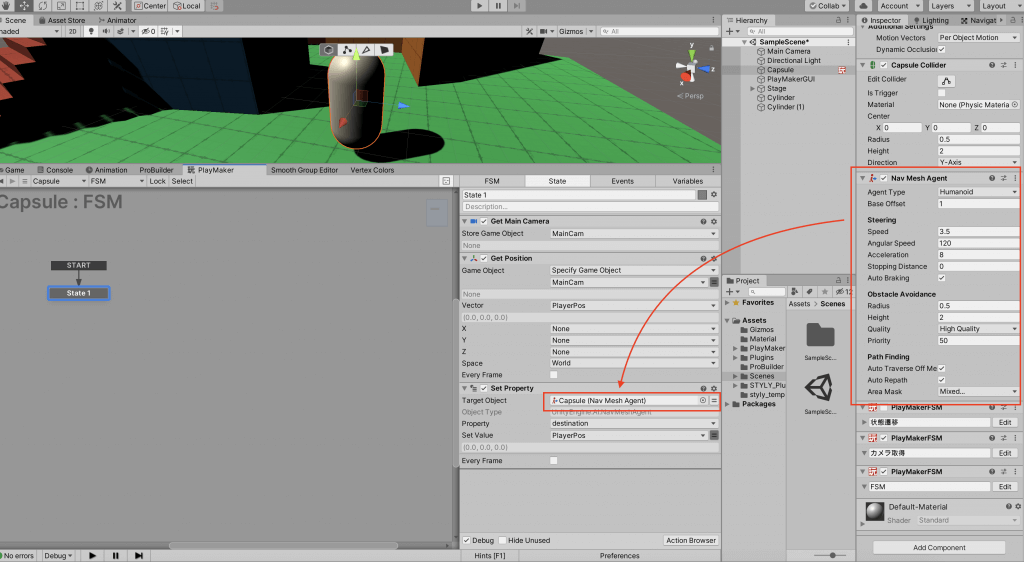The width and height of the screenshot is (1024, 562).
Task: Open the Property dropdown showing destination
Action: click(633, 424)
